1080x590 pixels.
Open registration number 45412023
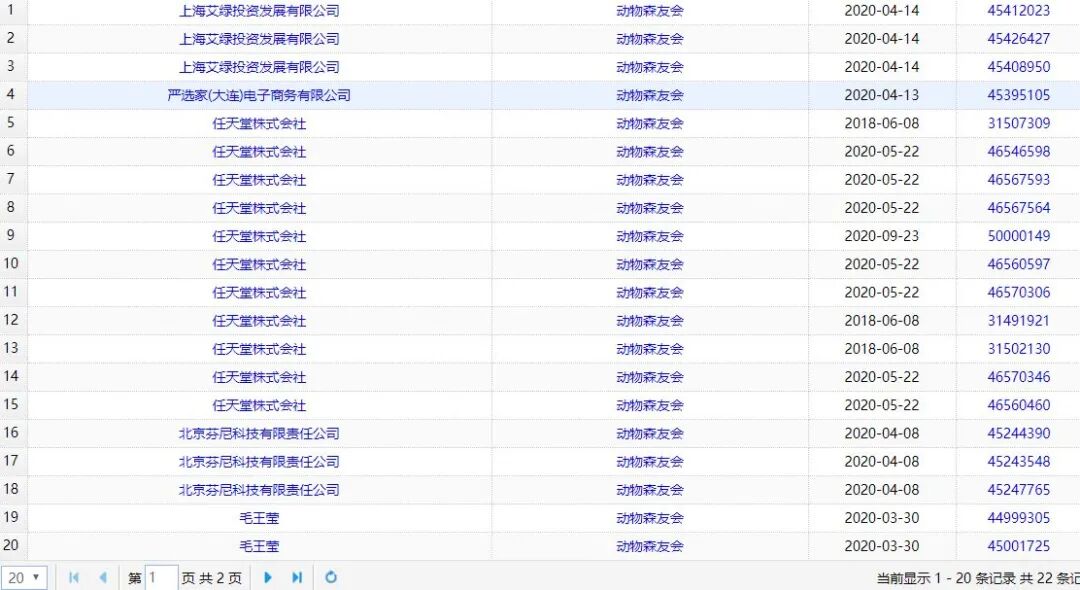[1019, 10]
